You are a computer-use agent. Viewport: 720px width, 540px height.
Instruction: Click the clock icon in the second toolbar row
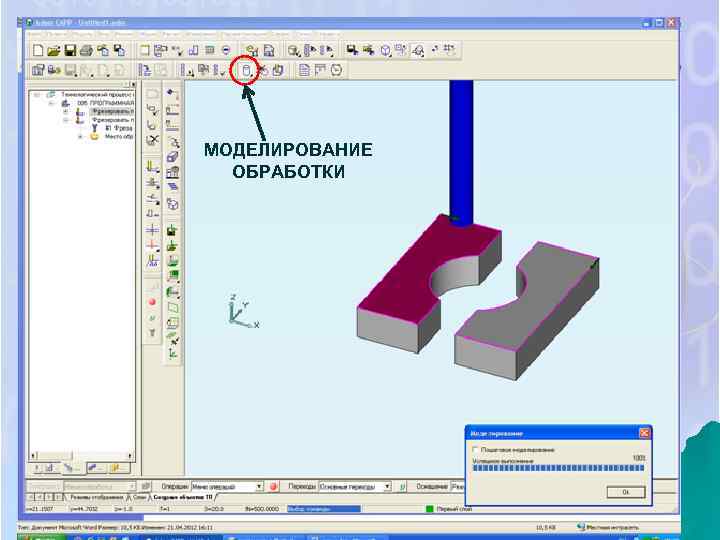pos(337,70)
